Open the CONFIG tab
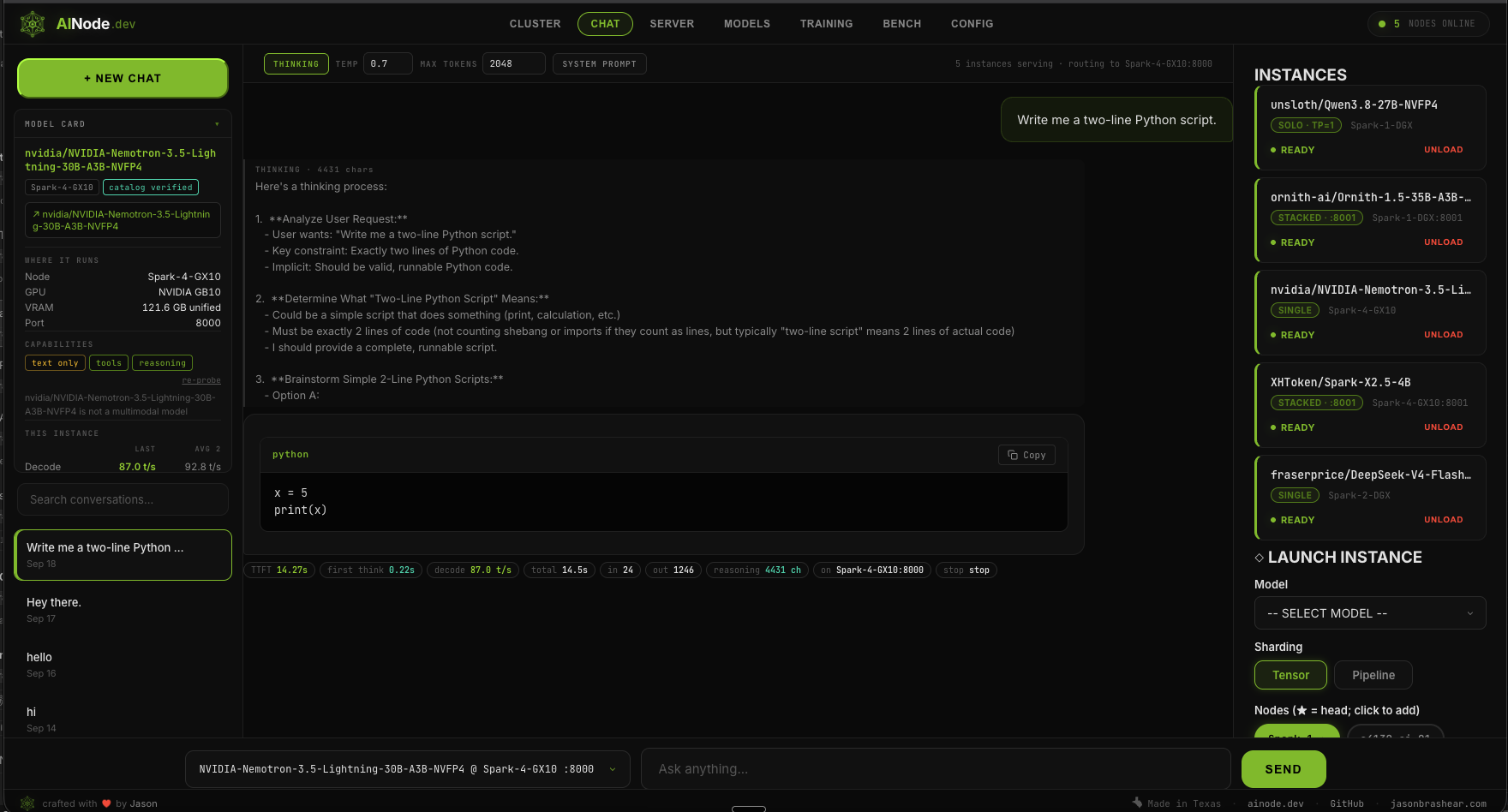This screenshot has height=812, width=1508. 972,24
